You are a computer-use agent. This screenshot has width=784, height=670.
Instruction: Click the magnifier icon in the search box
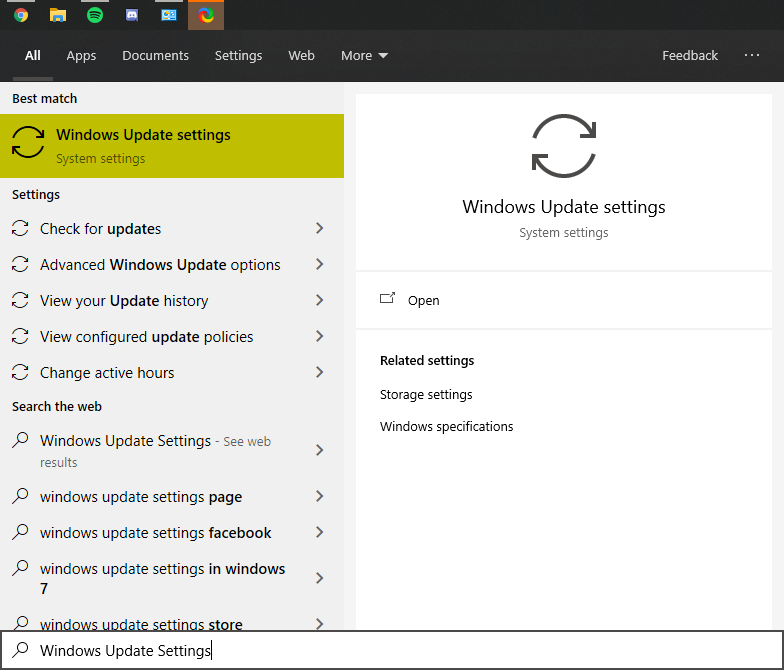20,650
